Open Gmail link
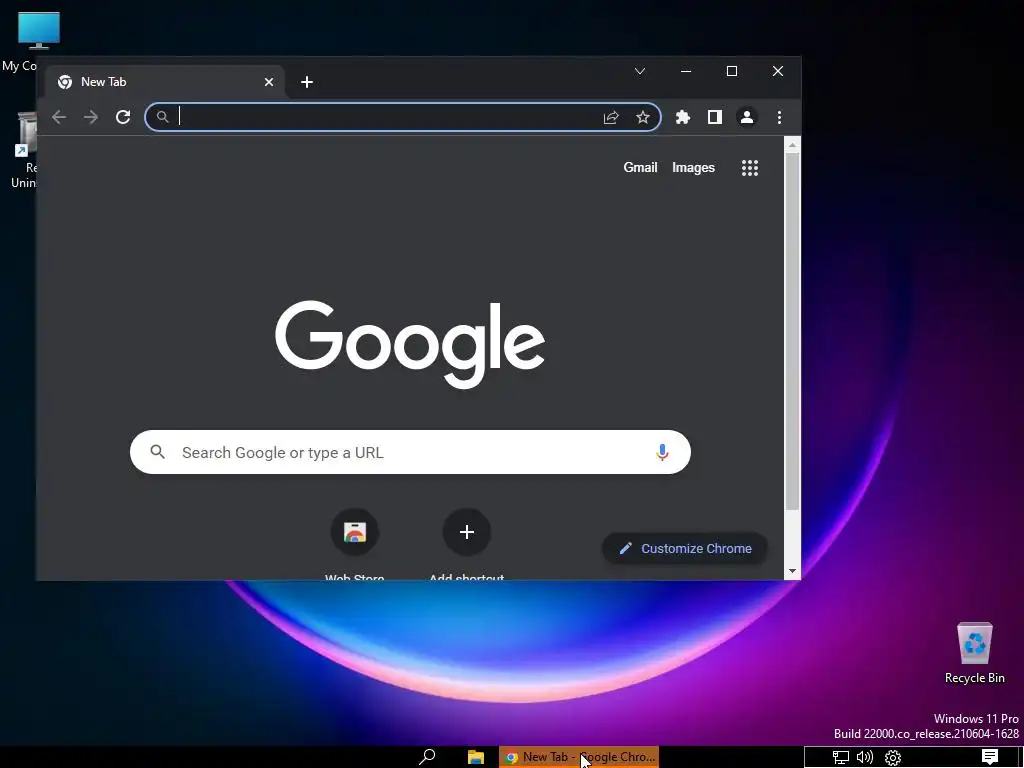This screenshot has width=1024, height=768. coord(640,167)
